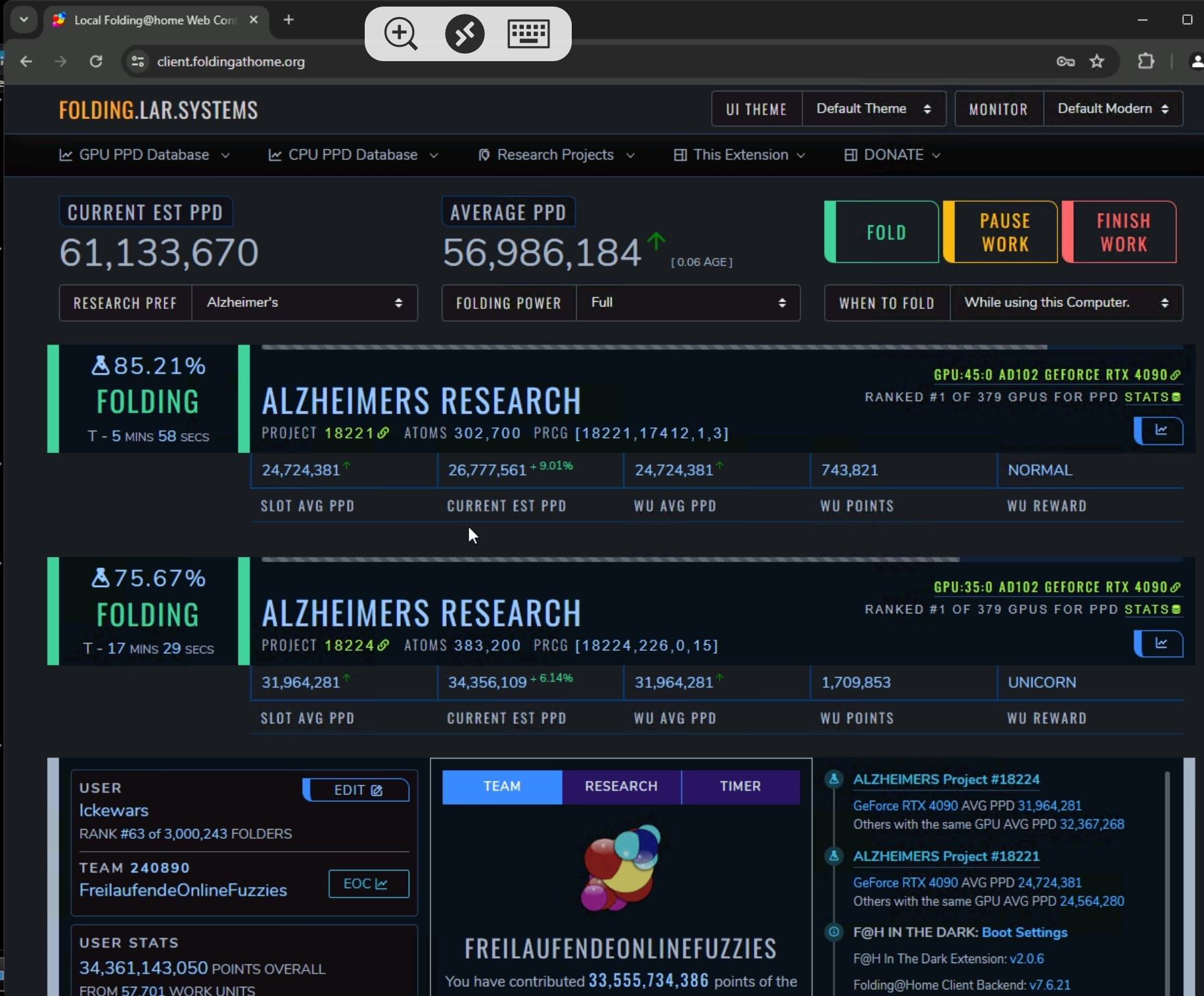Open the Boot Settings link
1204x996 pixels.
[1025, 932]
